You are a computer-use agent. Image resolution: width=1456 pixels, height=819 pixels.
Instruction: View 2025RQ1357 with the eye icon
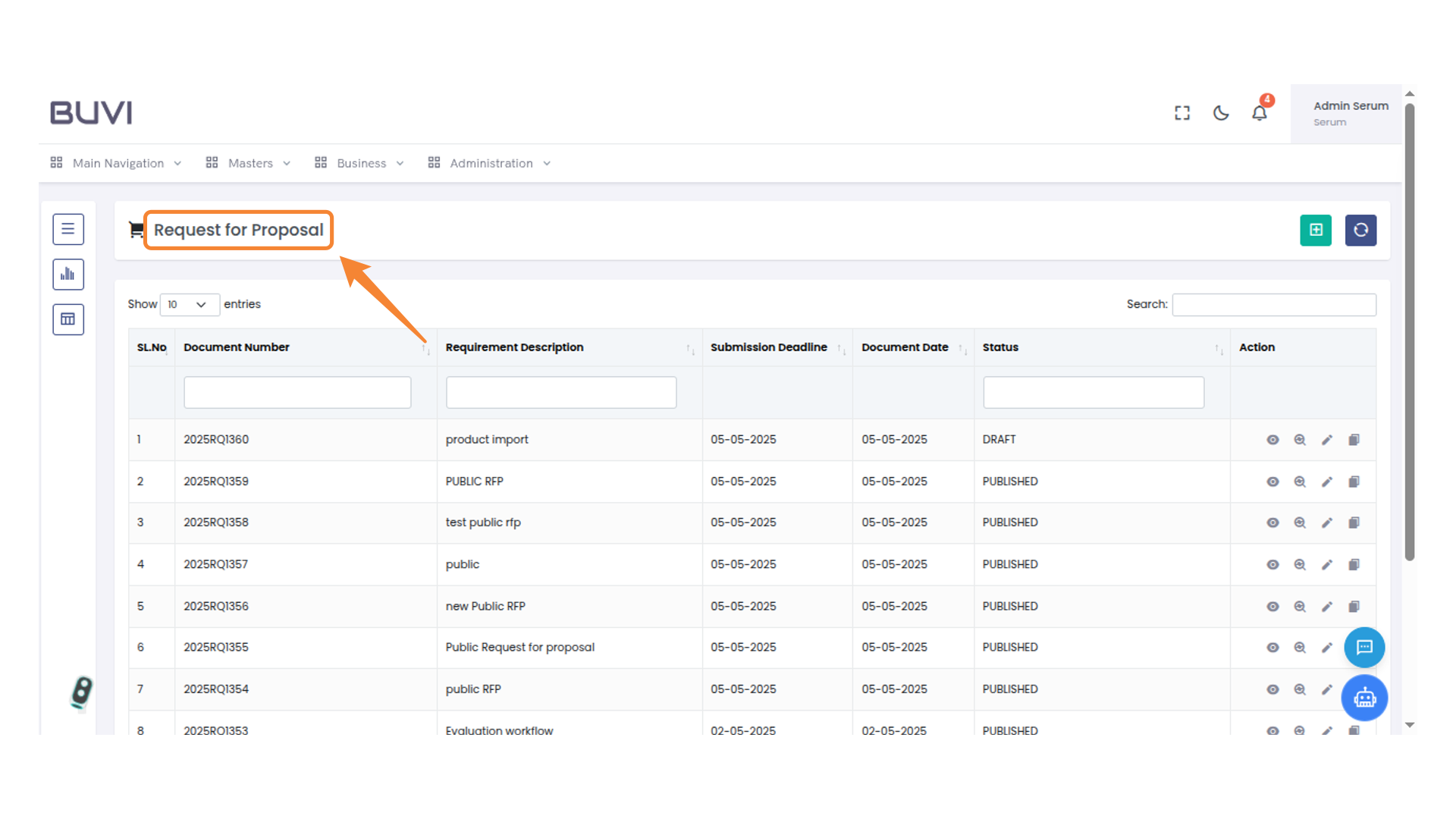[1272, 564]
